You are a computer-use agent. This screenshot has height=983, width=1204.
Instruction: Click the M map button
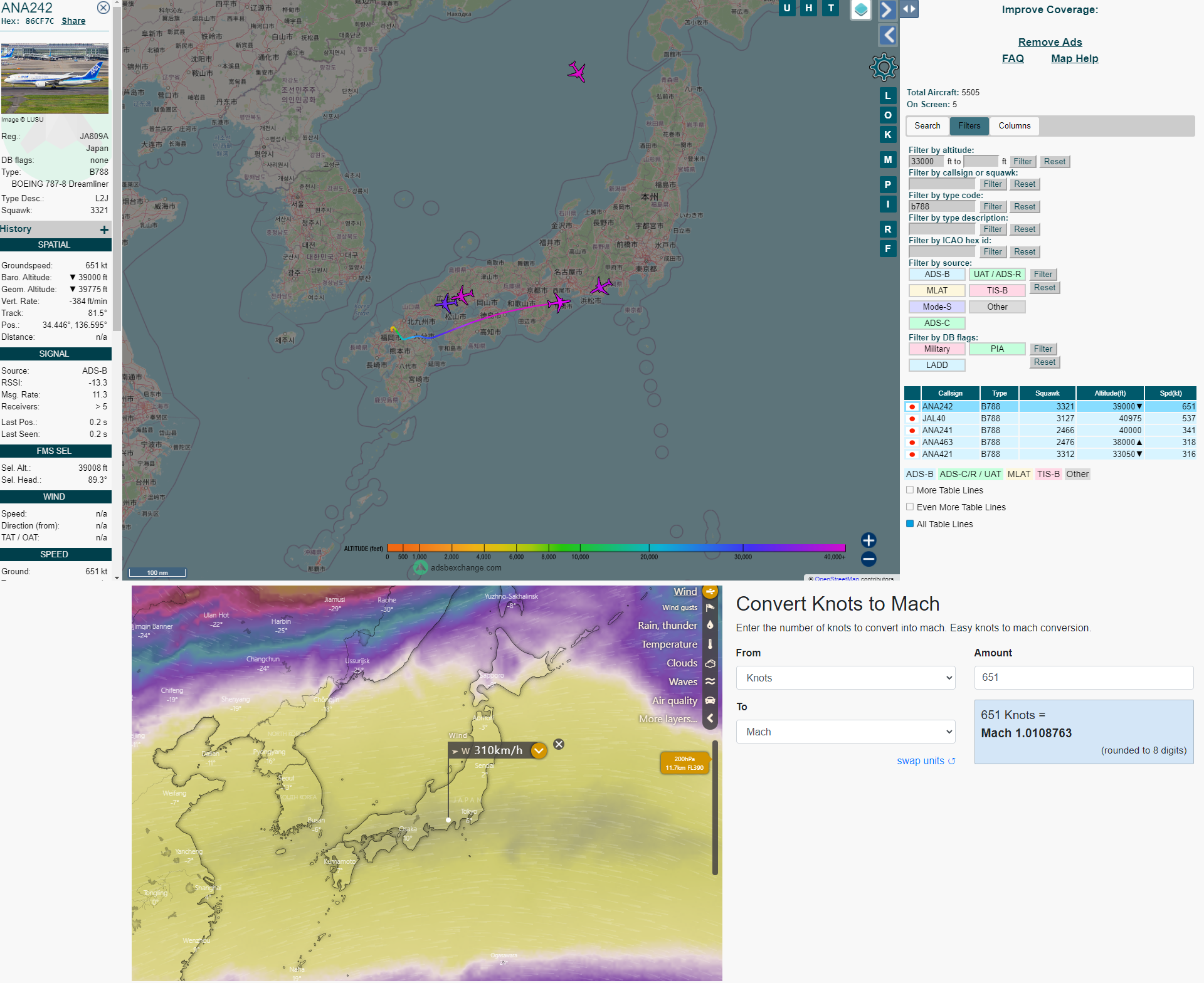click(888, 160)
